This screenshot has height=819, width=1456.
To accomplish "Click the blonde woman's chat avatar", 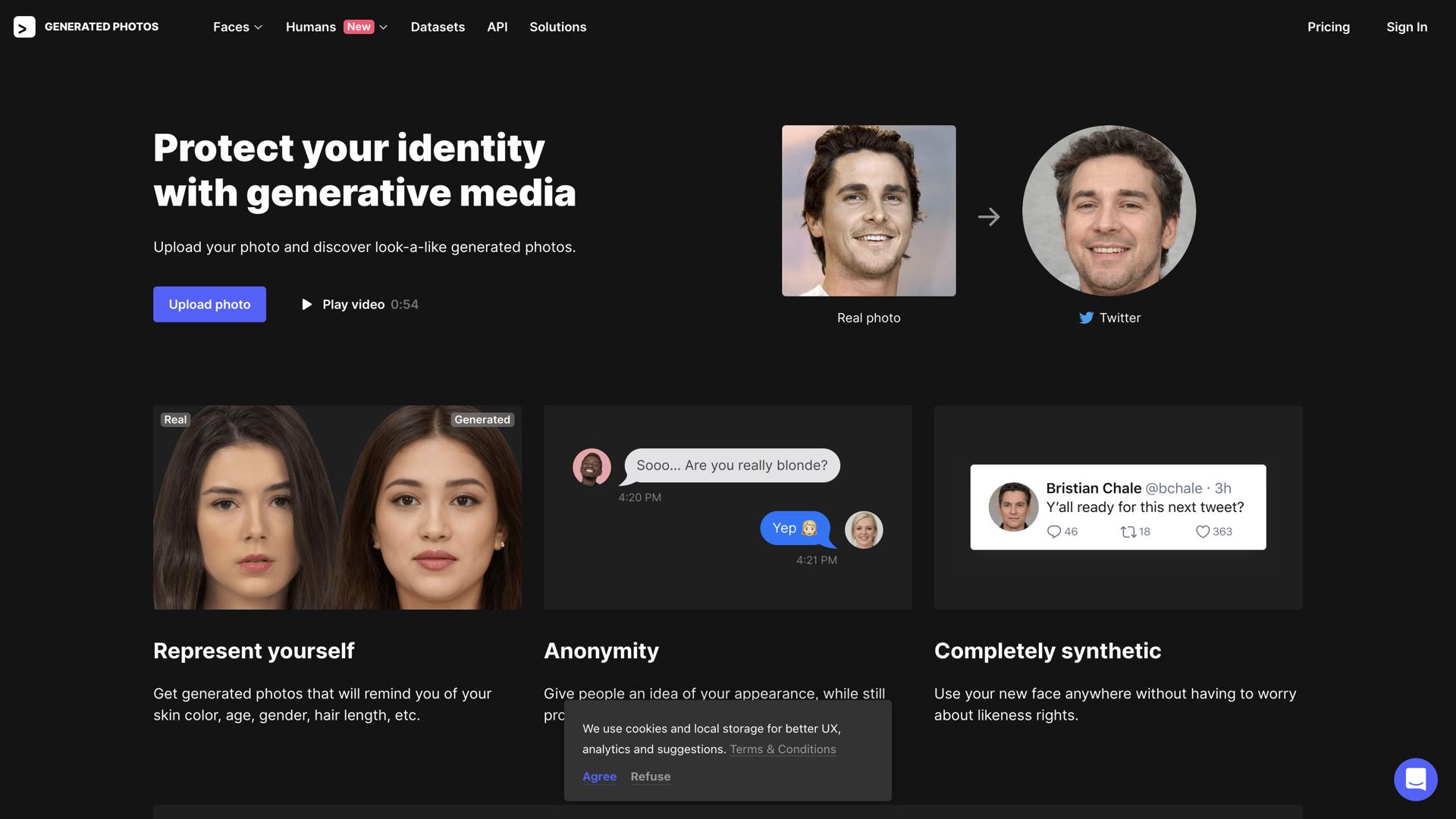I will (864, 529).
